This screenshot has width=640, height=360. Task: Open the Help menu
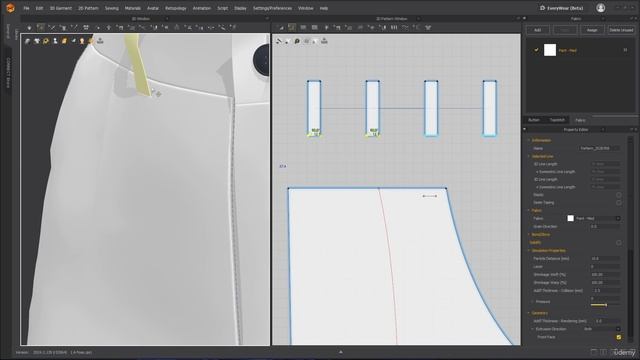pyautogui.click(x=324, y=8)
